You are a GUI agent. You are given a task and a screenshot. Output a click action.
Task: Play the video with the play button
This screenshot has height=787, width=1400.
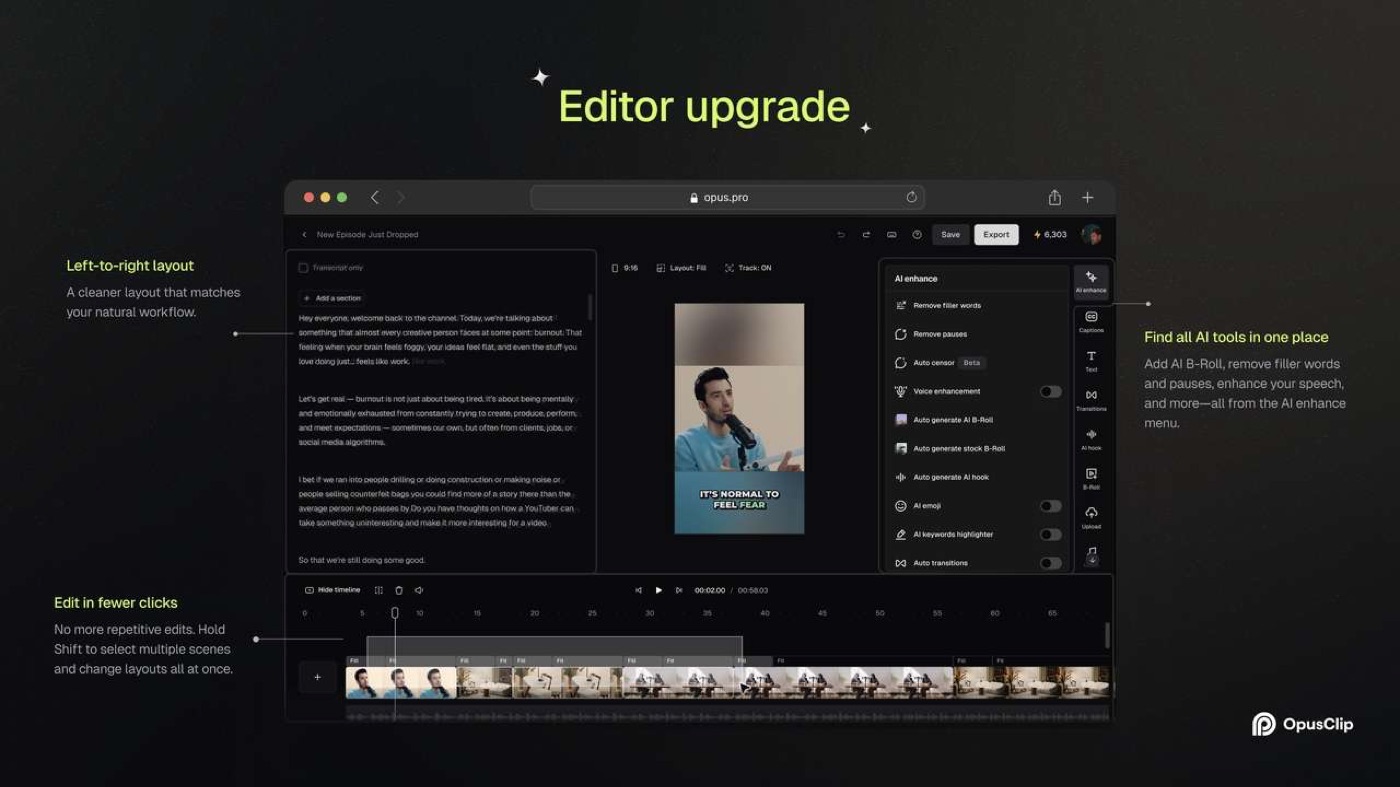click(x=658, y=590)
